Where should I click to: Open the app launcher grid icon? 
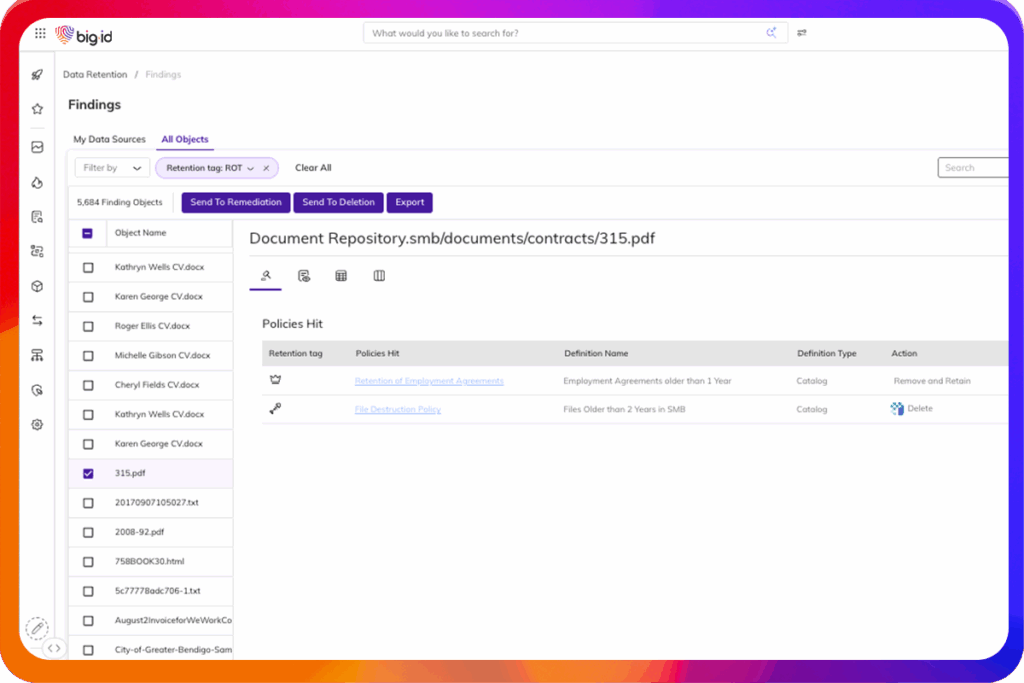40,33
